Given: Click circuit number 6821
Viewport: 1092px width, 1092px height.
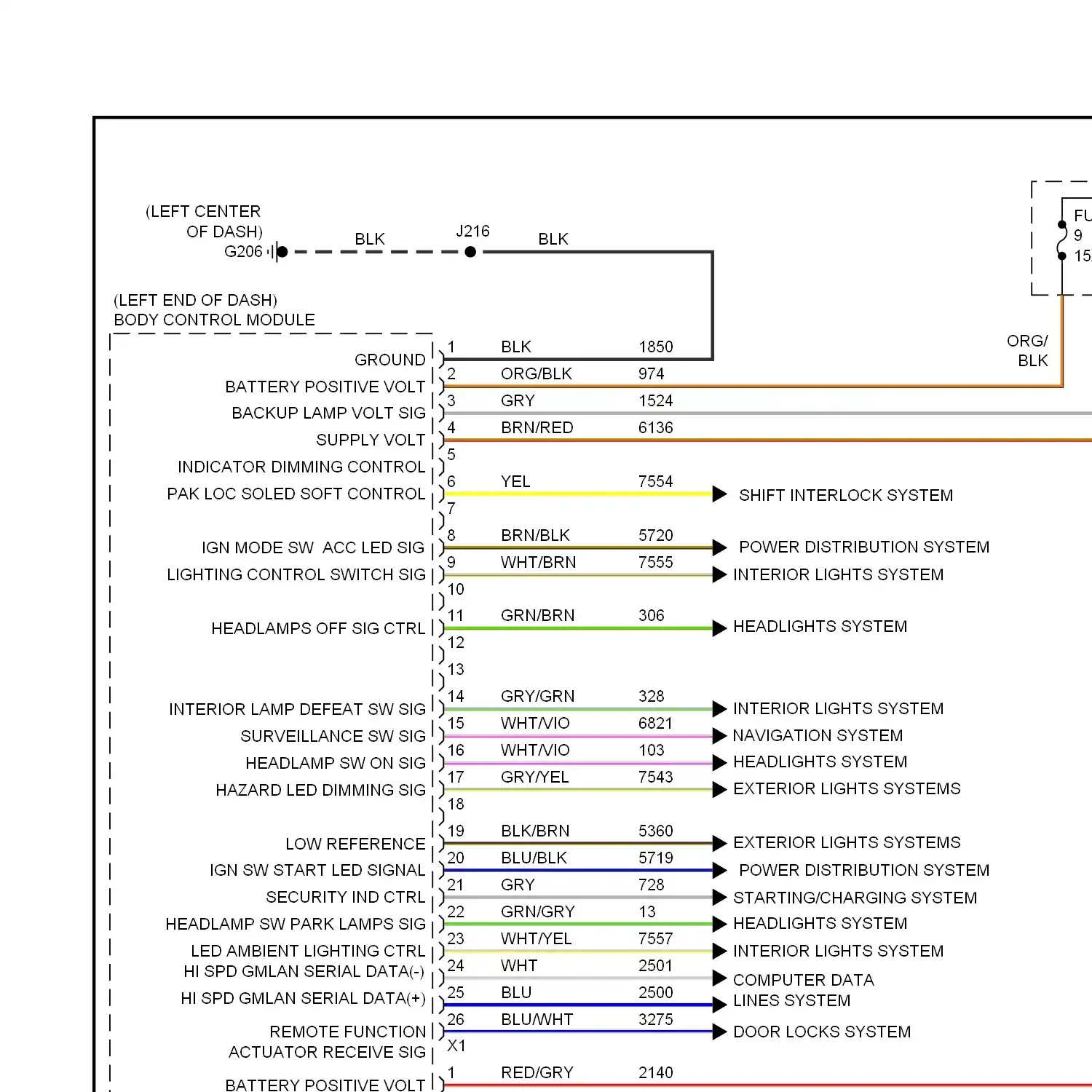Looking at the screenshot, I should (x=656, y=723).
